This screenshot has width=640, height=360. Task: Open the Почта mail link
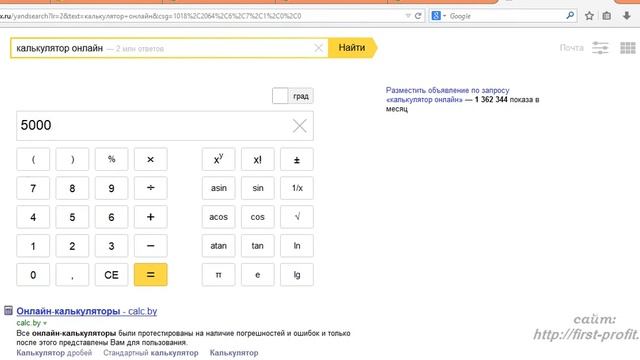click(x=571, y=48)
